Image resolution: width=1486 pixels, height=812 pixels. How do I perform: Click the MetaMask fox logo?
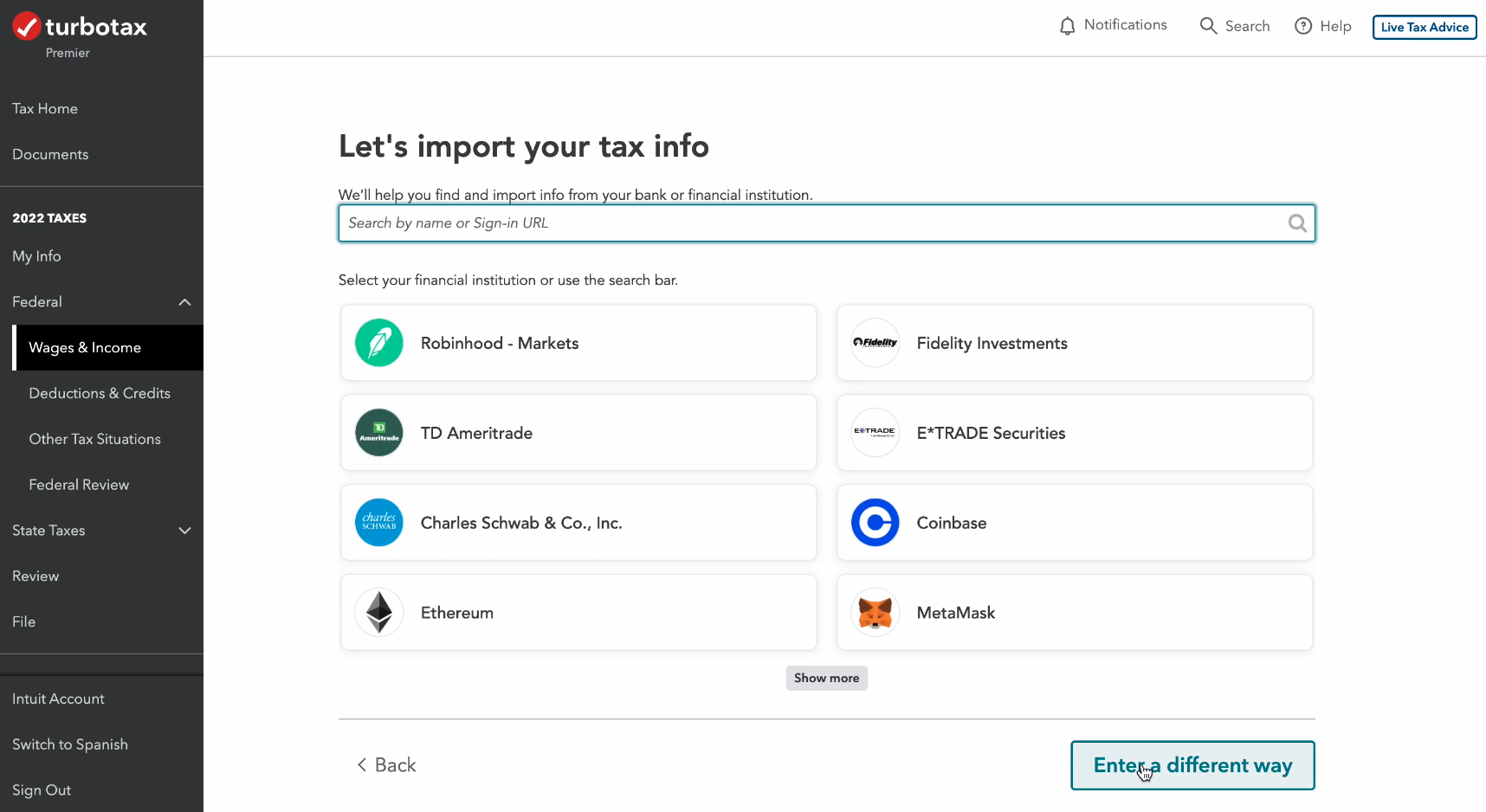875,613
